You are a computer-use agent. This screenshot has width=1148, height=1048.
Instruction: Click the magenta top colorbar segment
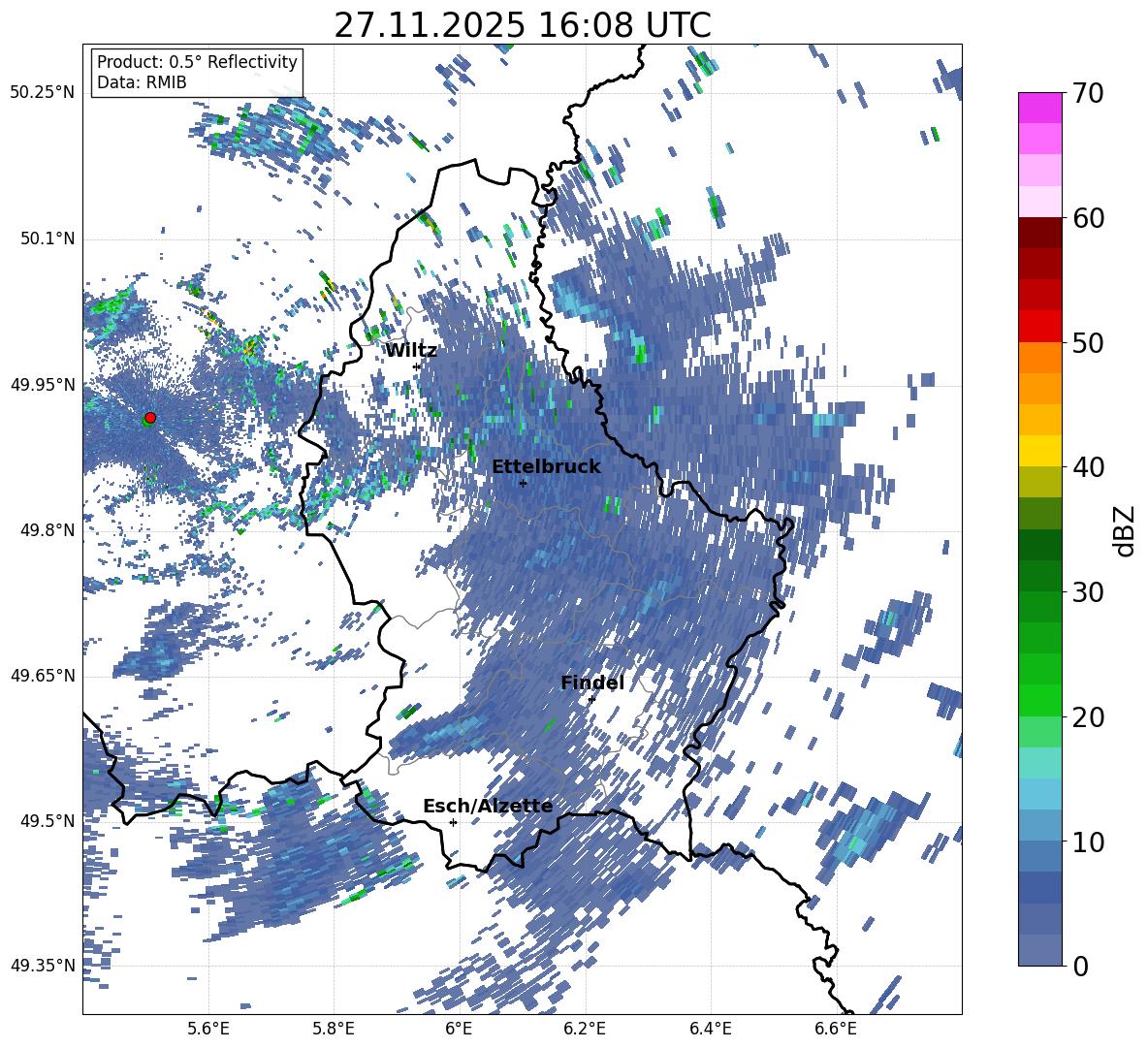click(1039, 108)
